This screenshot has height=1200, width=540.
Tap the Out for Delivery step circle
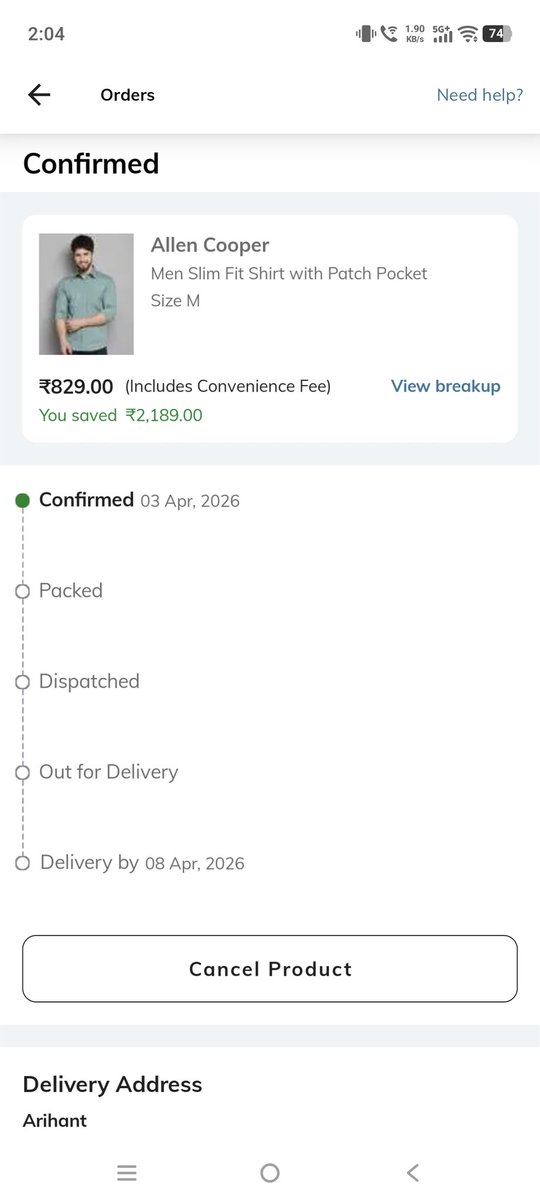pyautogui.click(x=23, y=773)
